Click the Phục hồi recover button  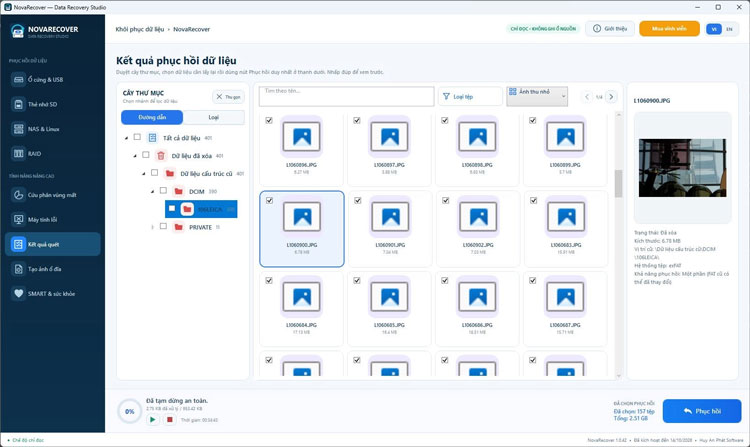[702, 411]
